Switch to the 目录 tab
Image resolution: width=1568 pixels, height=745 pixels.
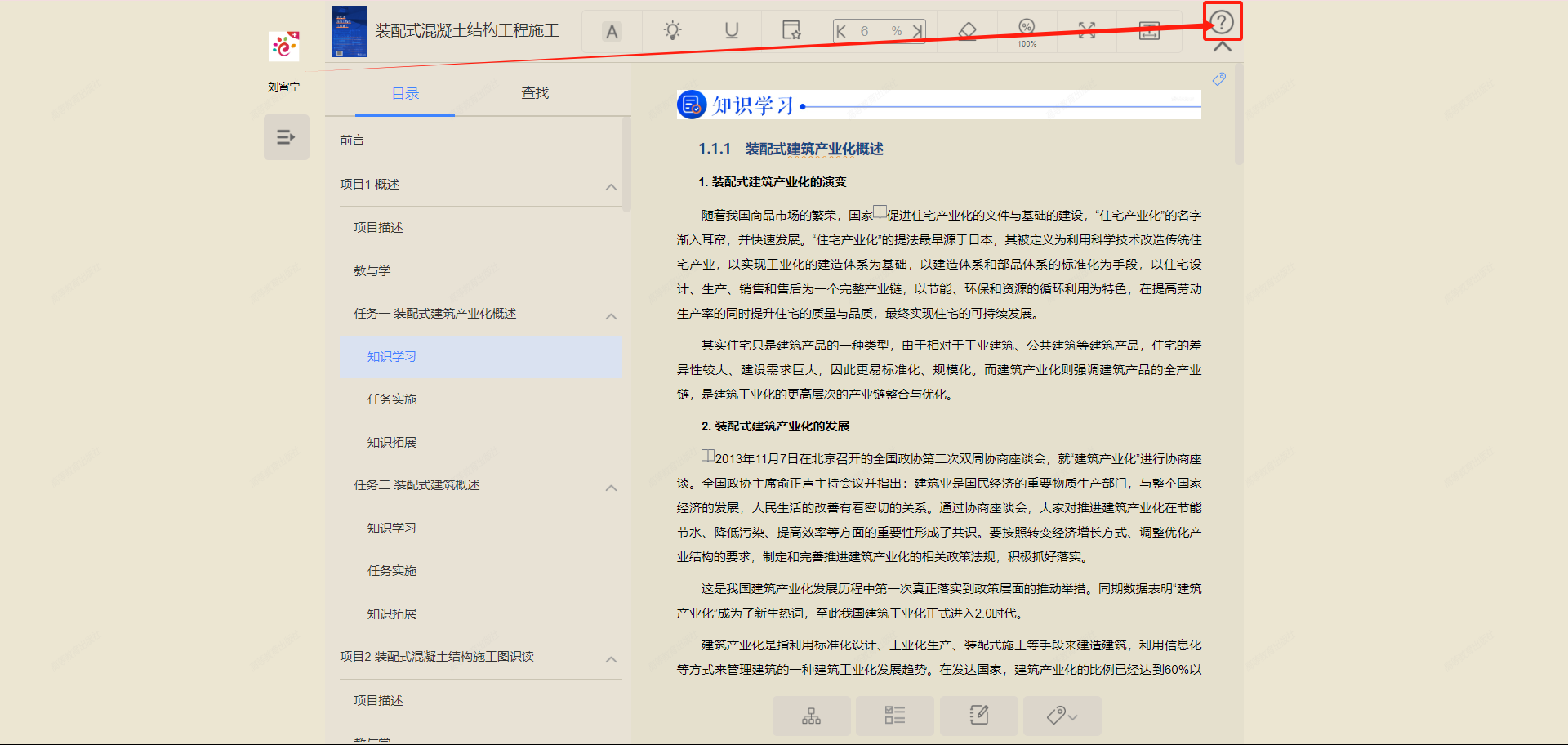click(x=405, y=93)
